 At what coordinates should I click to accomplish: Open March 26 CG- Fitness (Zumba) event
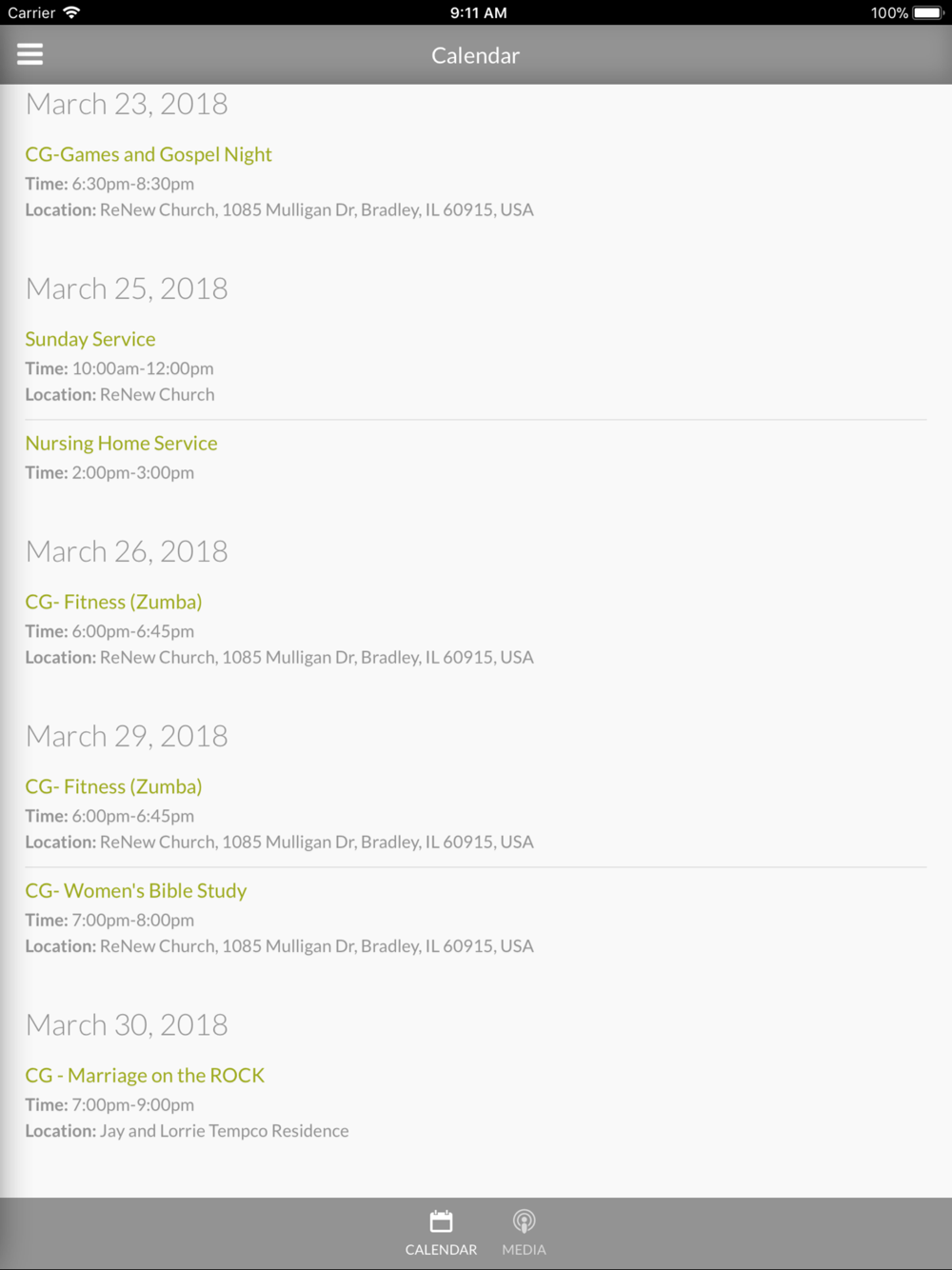click(x=113, y=602)
